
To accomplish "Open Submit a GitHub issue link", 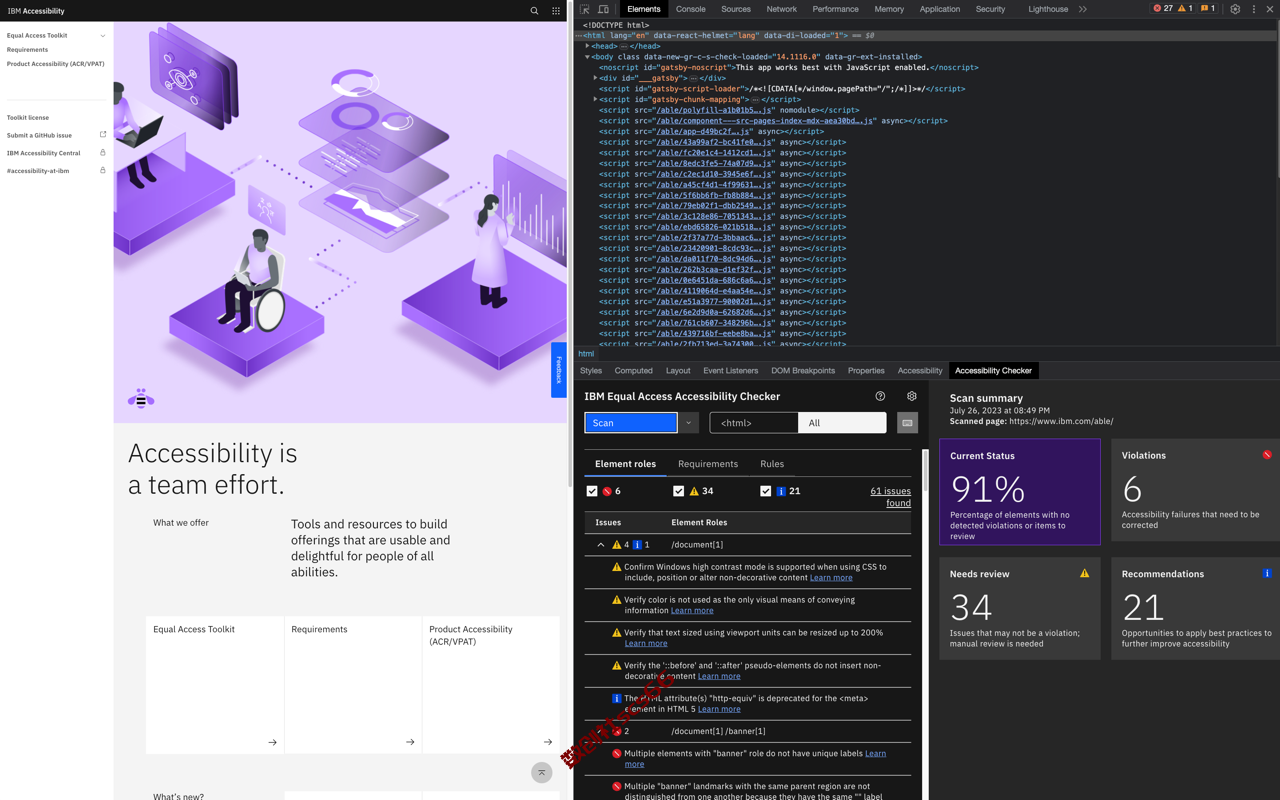I will (39, 135).
